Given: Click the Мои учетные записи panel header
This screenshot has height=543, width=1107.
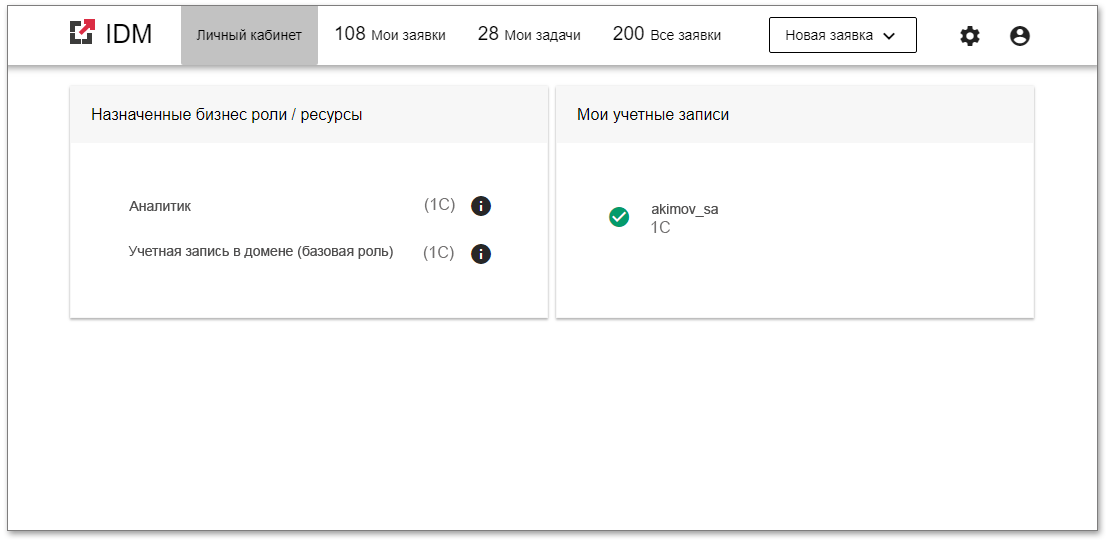Looking at the screenshot, I should click(x=653, y=115).
